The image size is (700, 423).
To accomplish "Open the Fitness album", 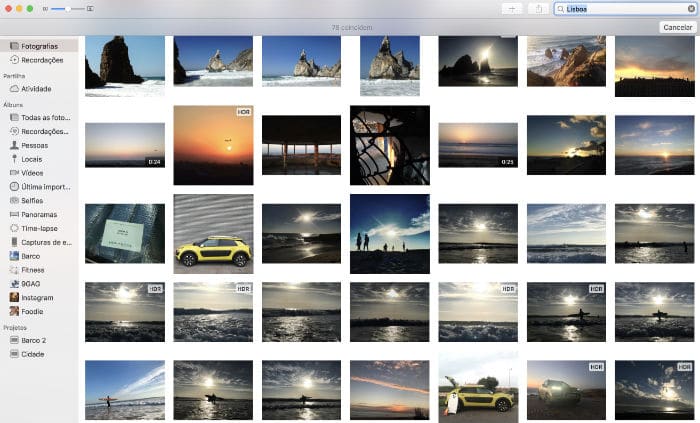I will (39, 270).
